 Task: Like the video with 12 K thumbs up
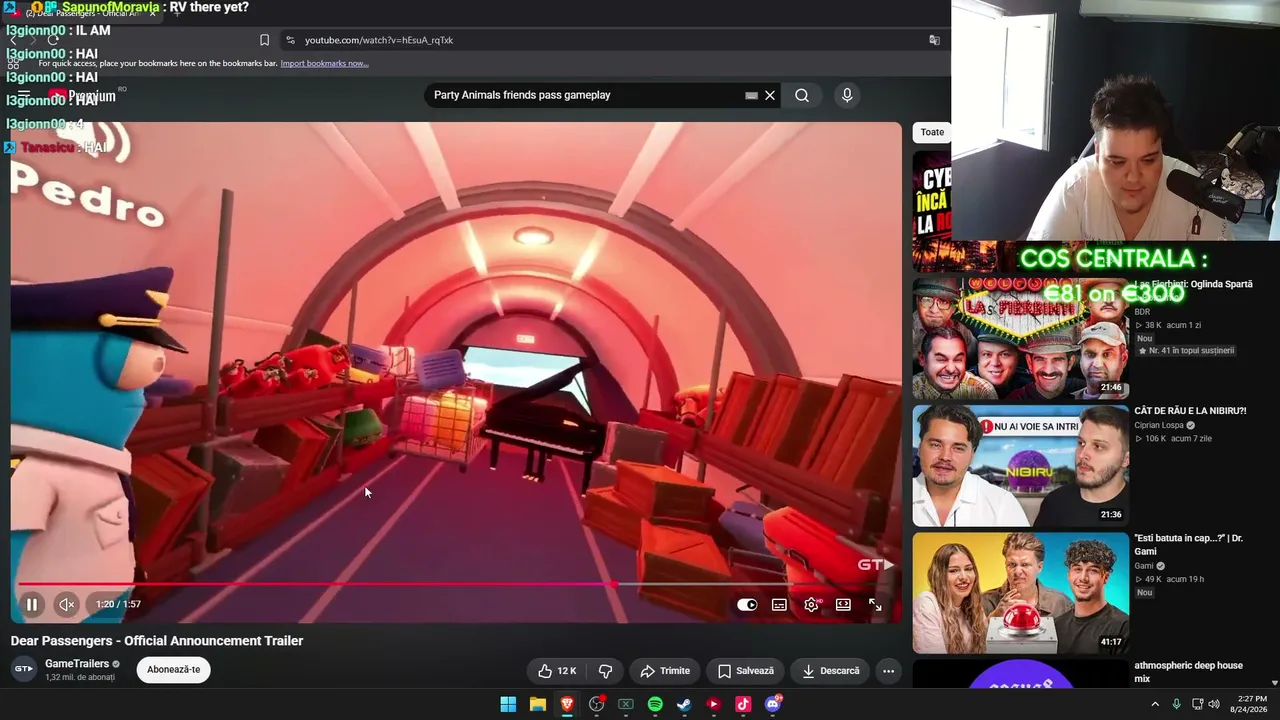[x=557, y=671]
